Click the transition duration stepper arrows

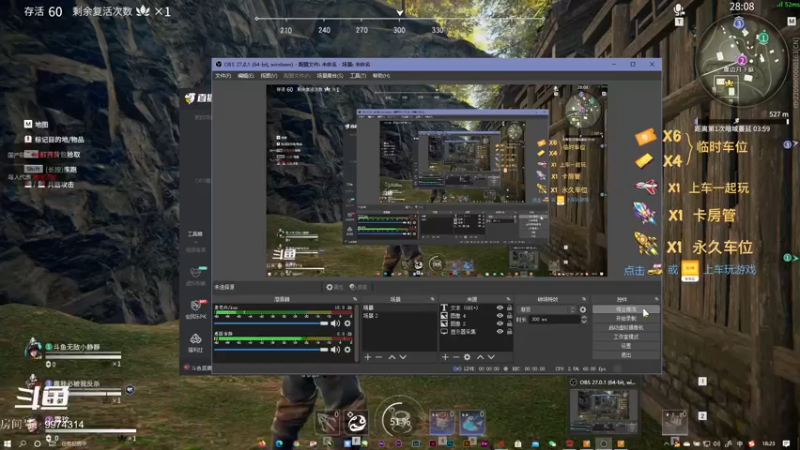pyautogui.click(x=584, y=319)
